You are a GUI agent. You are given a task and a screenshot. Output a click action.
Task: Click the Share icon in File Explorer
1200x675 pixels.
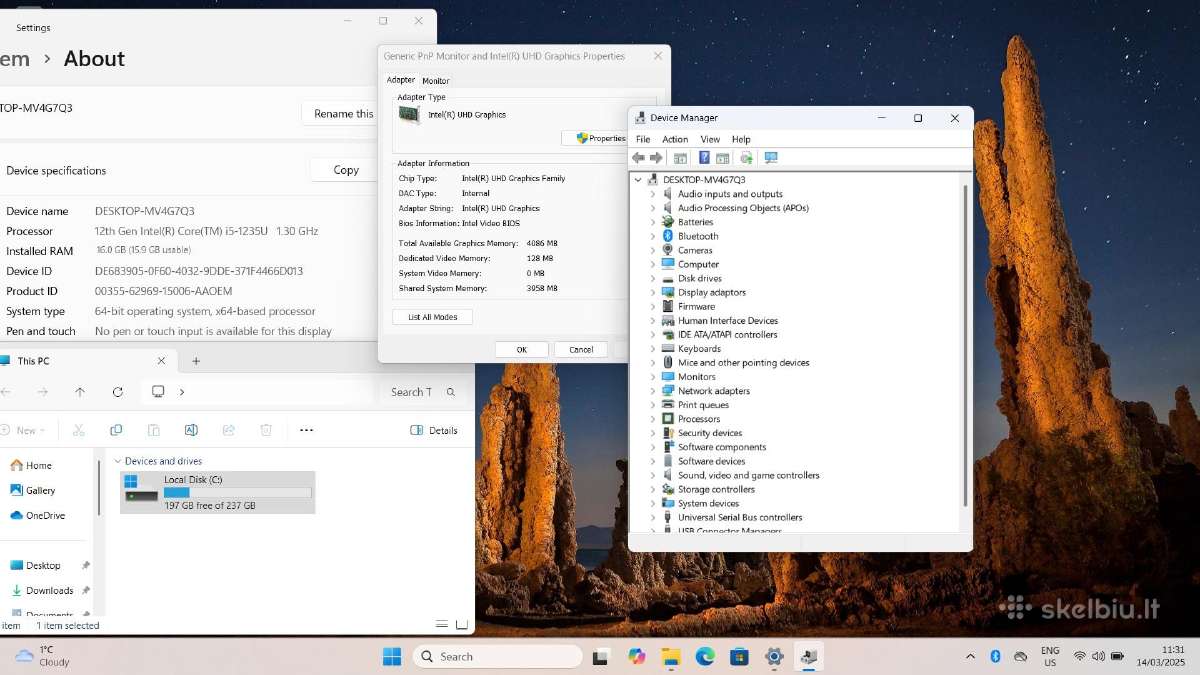pos(228,430)
